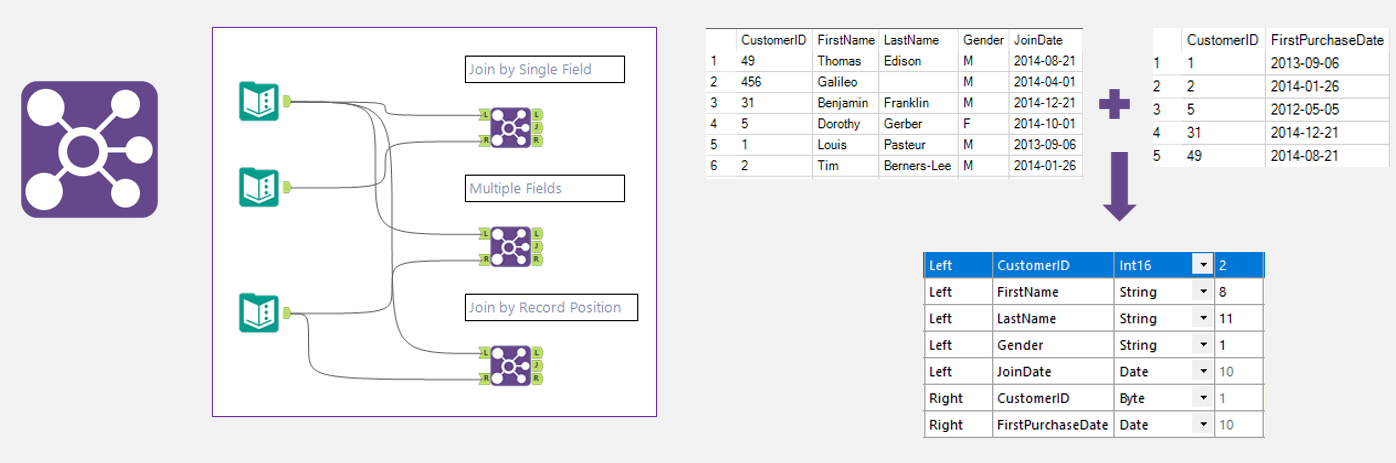The width and height of the screenshot is (1396, 463).
Task: Click the FirstPurchaseDate column header
Action: (x=1326, y=41)
